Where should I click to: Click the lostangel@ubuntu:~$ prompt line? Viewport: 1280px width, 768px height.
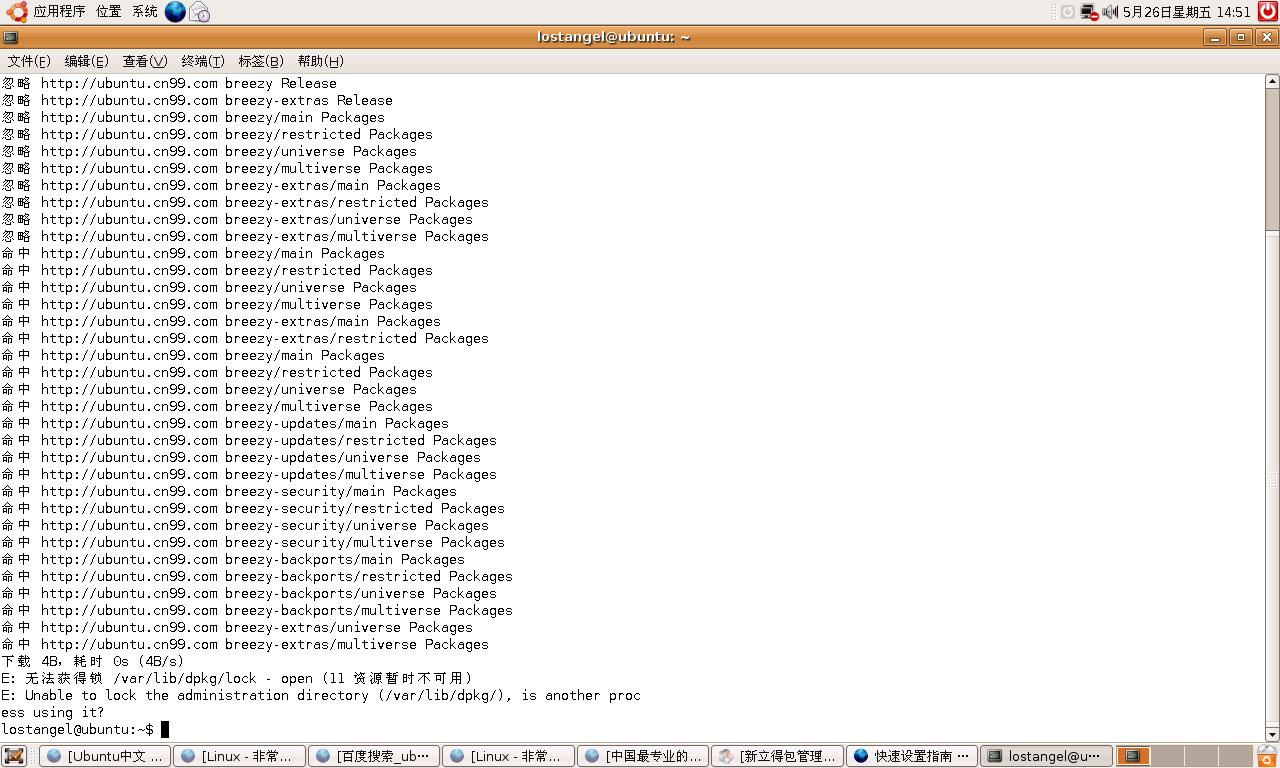coord(85,729)
